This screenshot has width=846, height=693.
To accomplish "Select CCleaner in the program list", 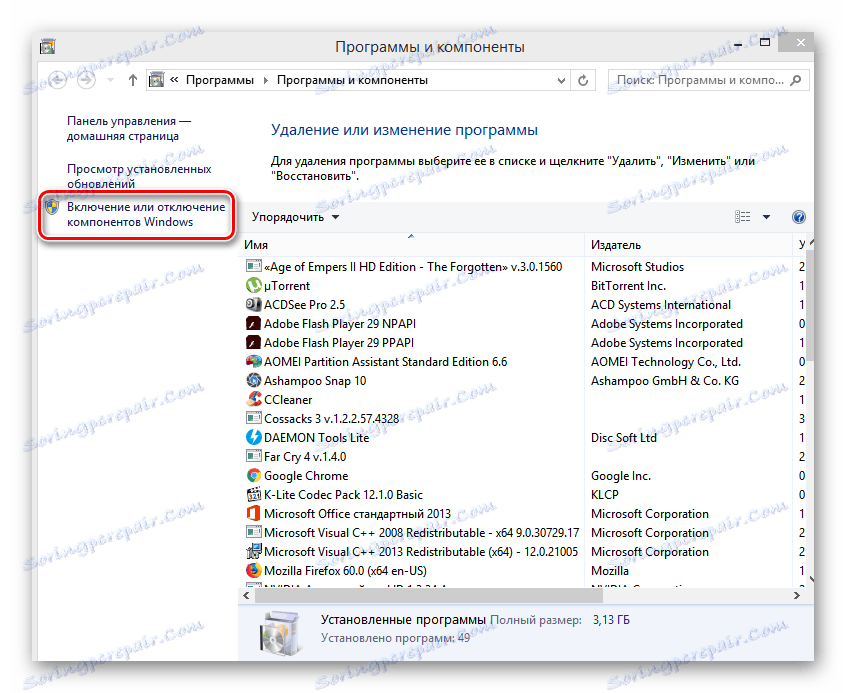I will (x=288, y=399).
